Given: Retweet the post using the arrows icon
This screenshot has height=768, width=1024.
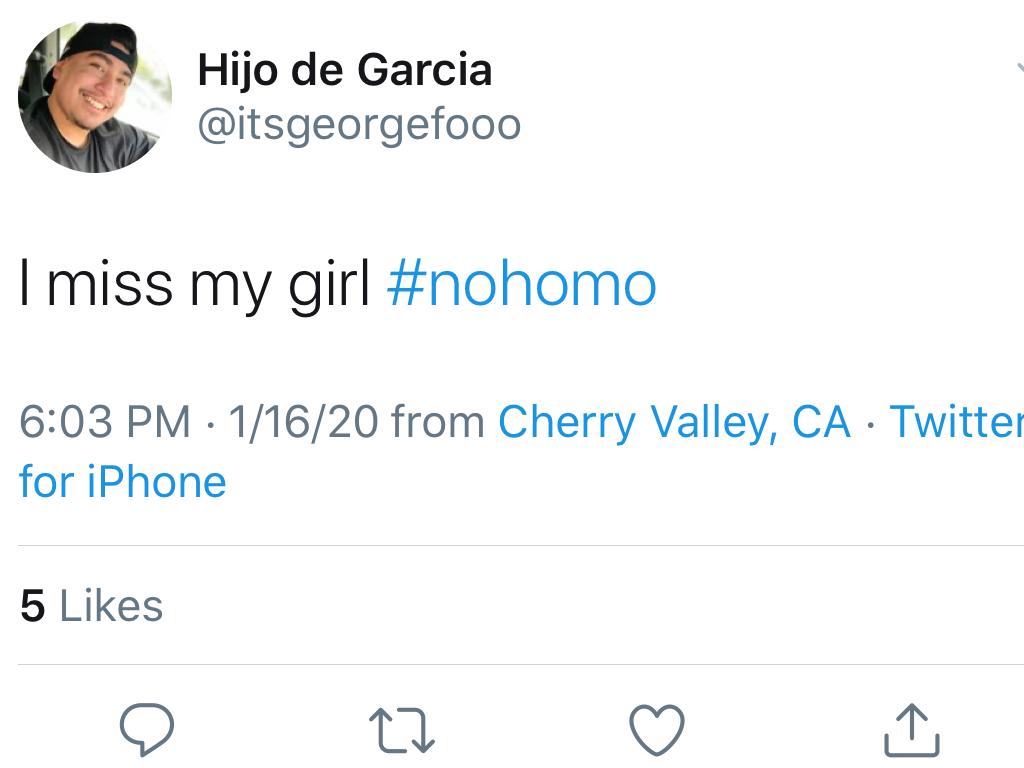Looking at the screenshot, I should [x=402, y=729].
